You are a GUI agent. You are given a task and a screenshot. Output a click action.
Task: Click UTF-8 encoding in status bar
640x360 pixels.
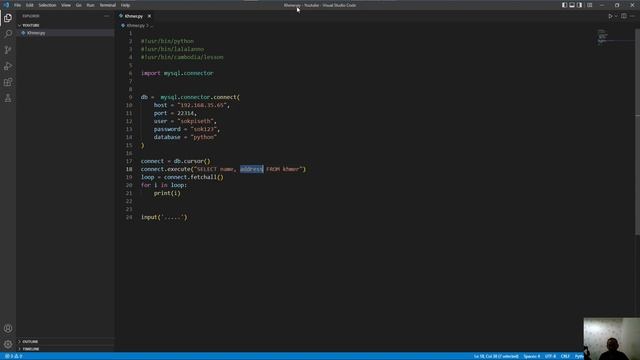(550, 356)
